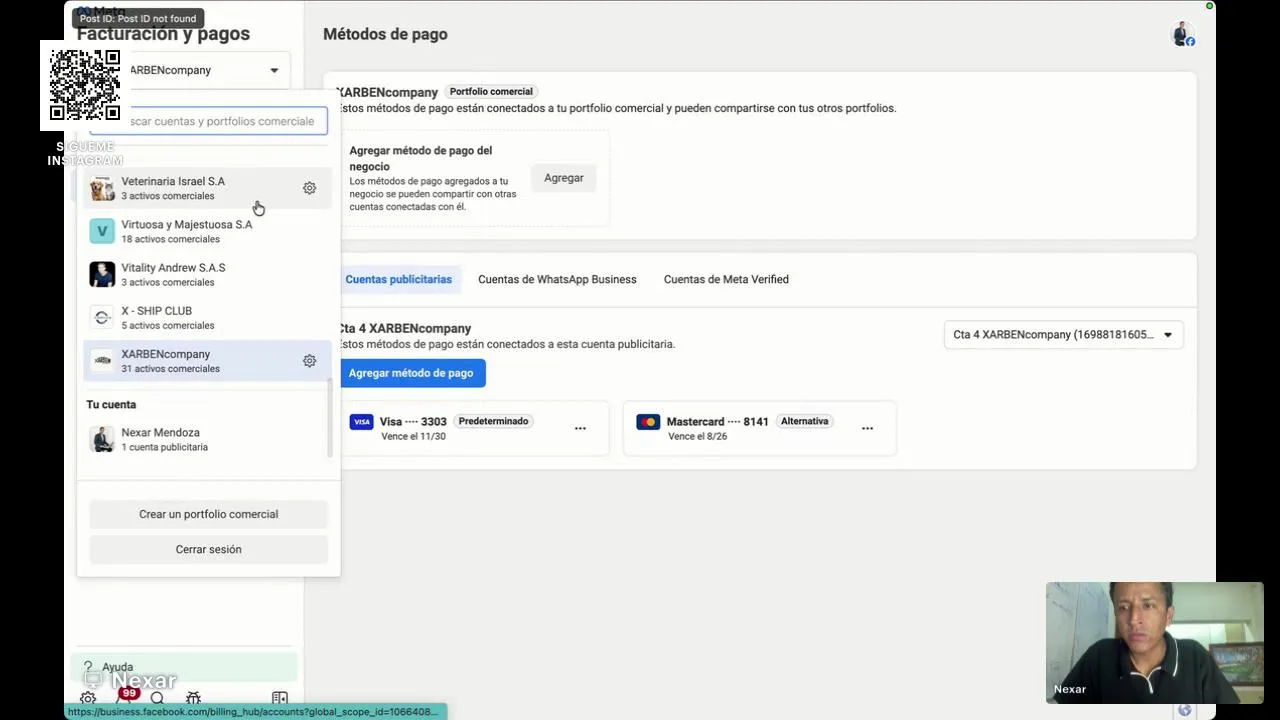Screen dimensions: 1280x720
Task: Switch to Cuentas de WhatsApp Business tab
Action: pos(557,279)
